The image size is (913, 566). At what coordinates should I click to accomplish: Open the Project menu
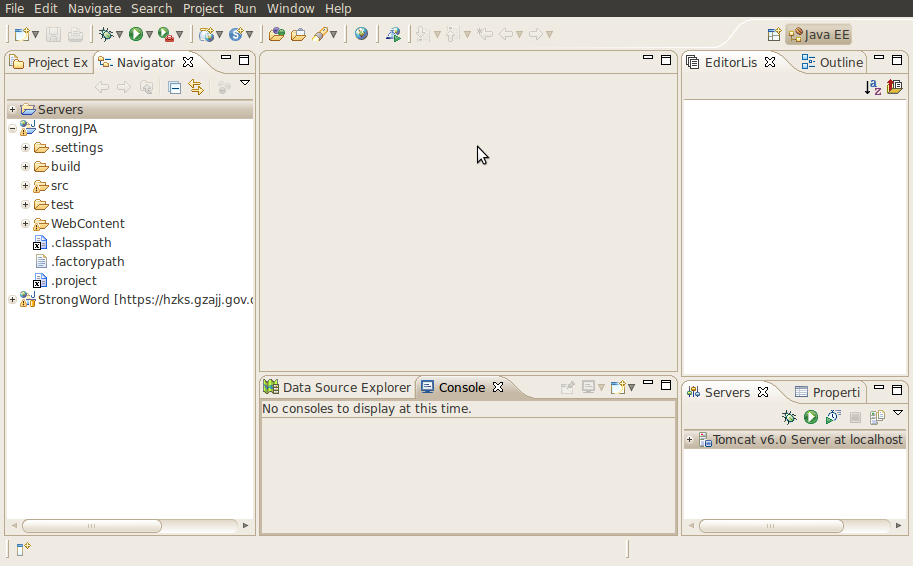203,8
